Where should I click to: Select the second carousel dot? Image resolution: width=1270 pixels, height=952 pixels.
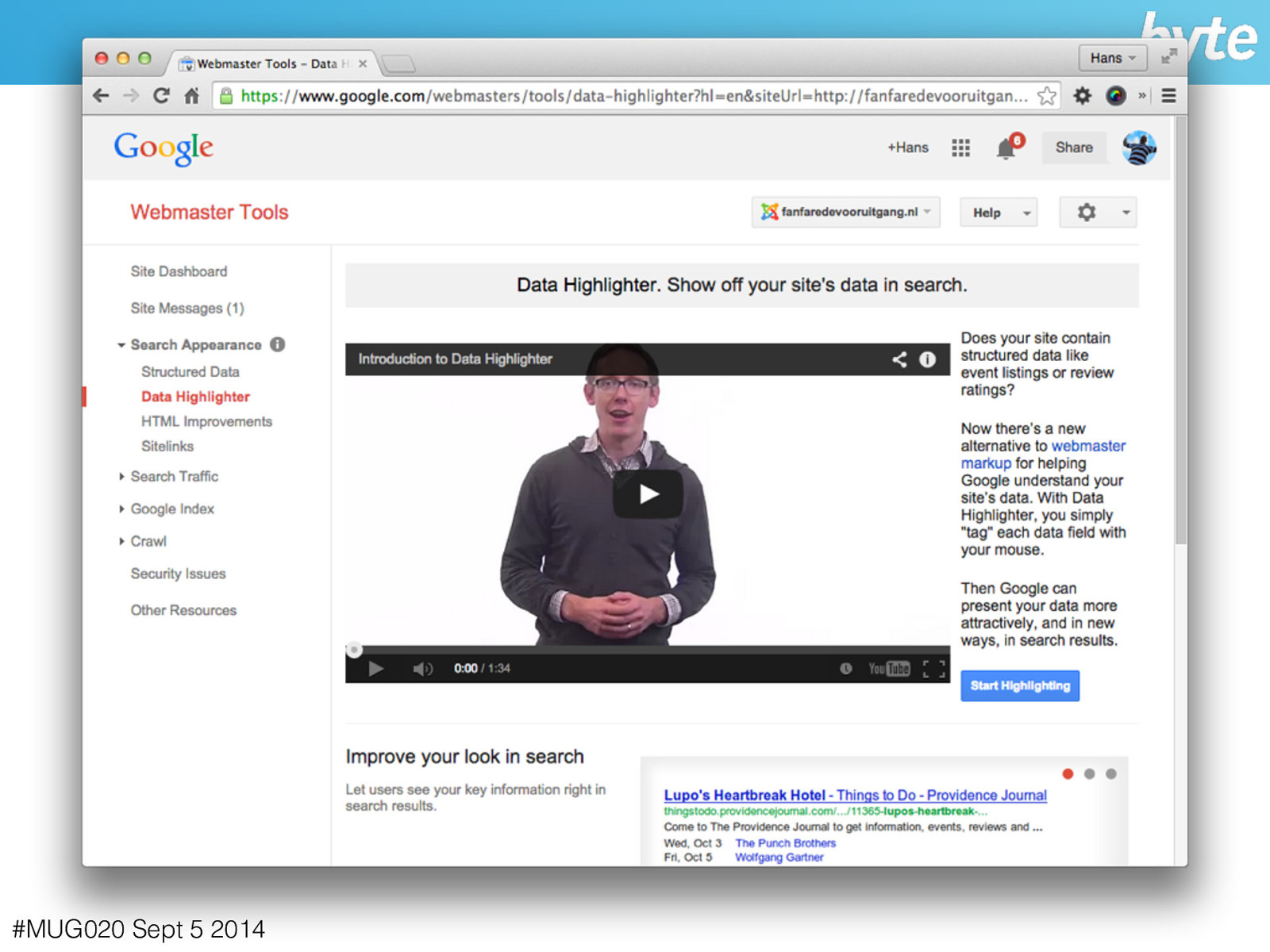[x=1089, y=773]
